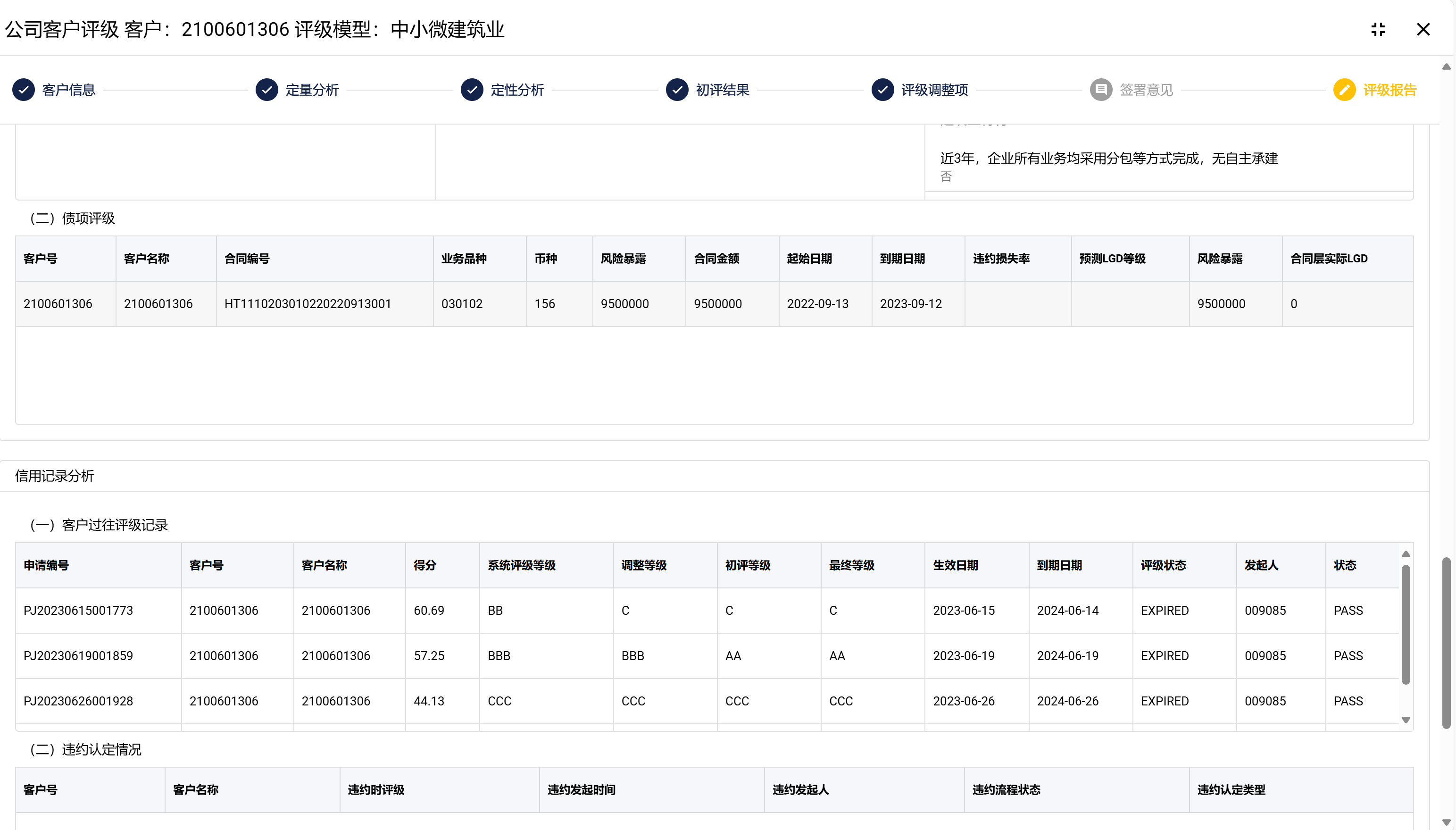Close the 公司客户评级 dialog

(1423, 30)
